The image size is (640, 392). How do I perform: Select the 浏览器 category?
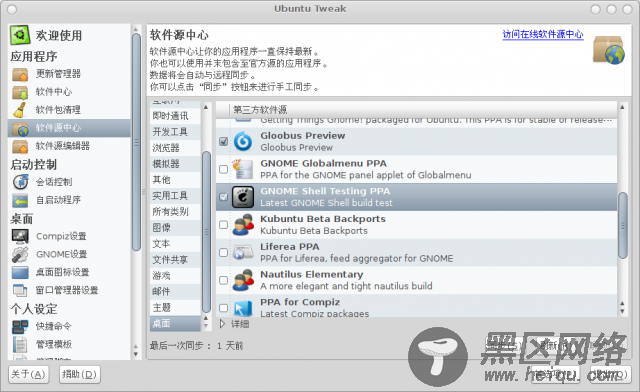[175, 148]
